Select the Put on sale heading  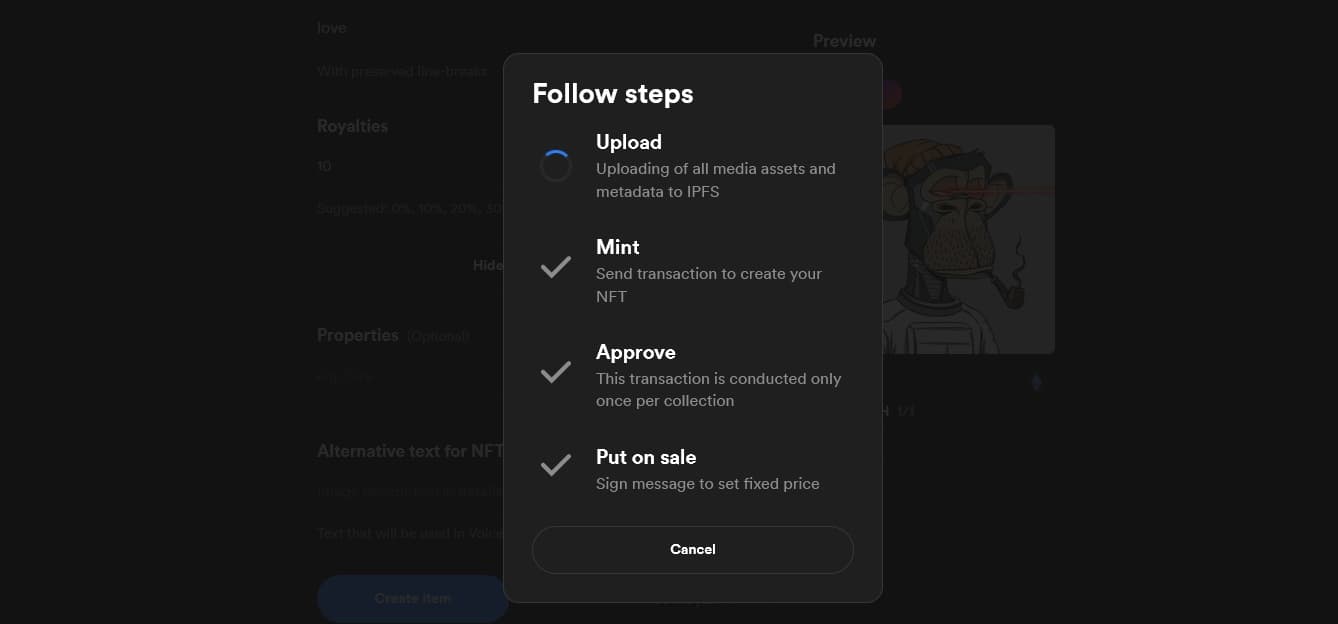pyautogui.click(x=646, y=457)
